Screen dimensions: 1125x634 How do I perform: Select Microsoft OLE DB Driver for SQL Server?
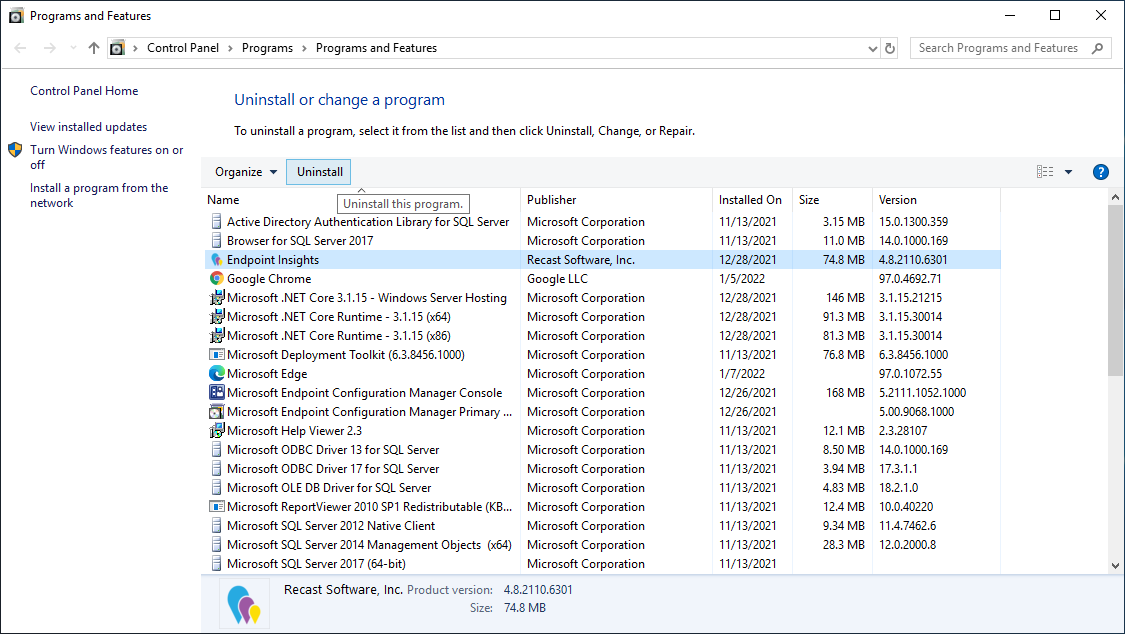[x=329, y=488]
